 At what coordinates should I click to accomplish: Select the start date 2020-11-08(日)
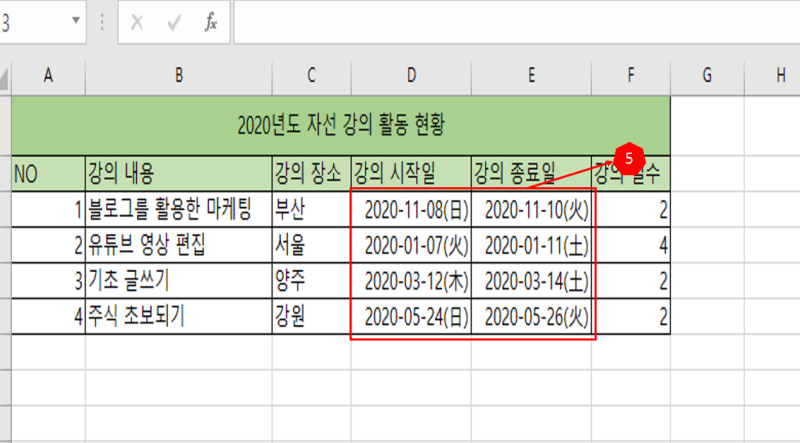[411, 209]
